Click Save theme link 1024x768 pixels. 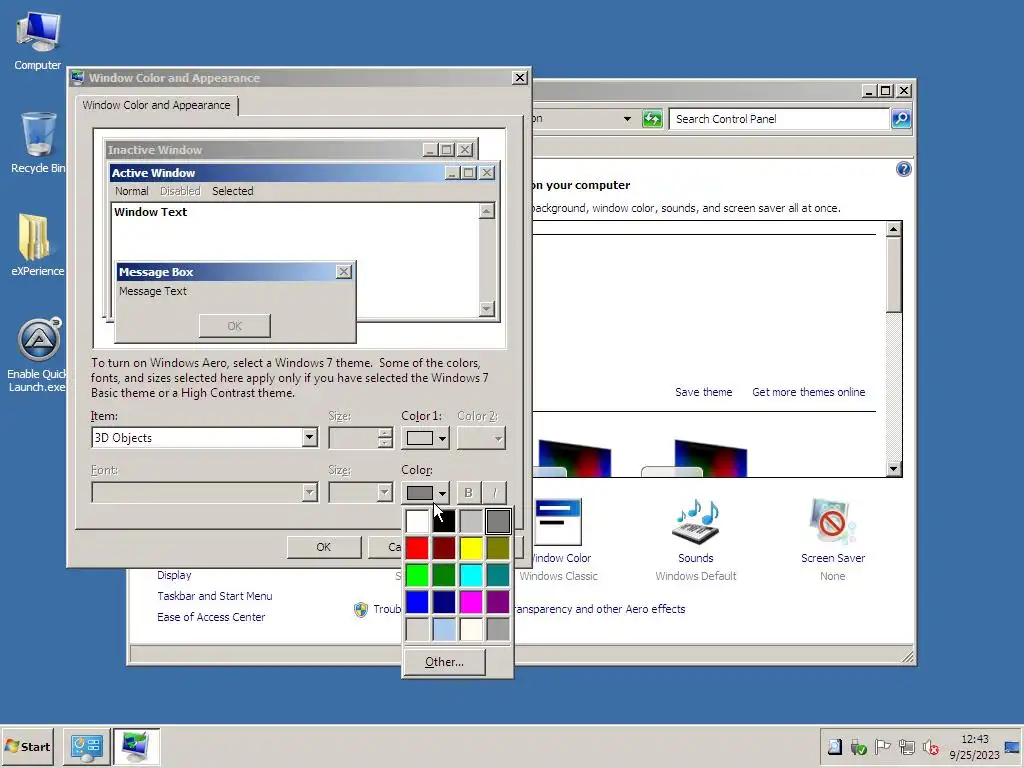703,392
